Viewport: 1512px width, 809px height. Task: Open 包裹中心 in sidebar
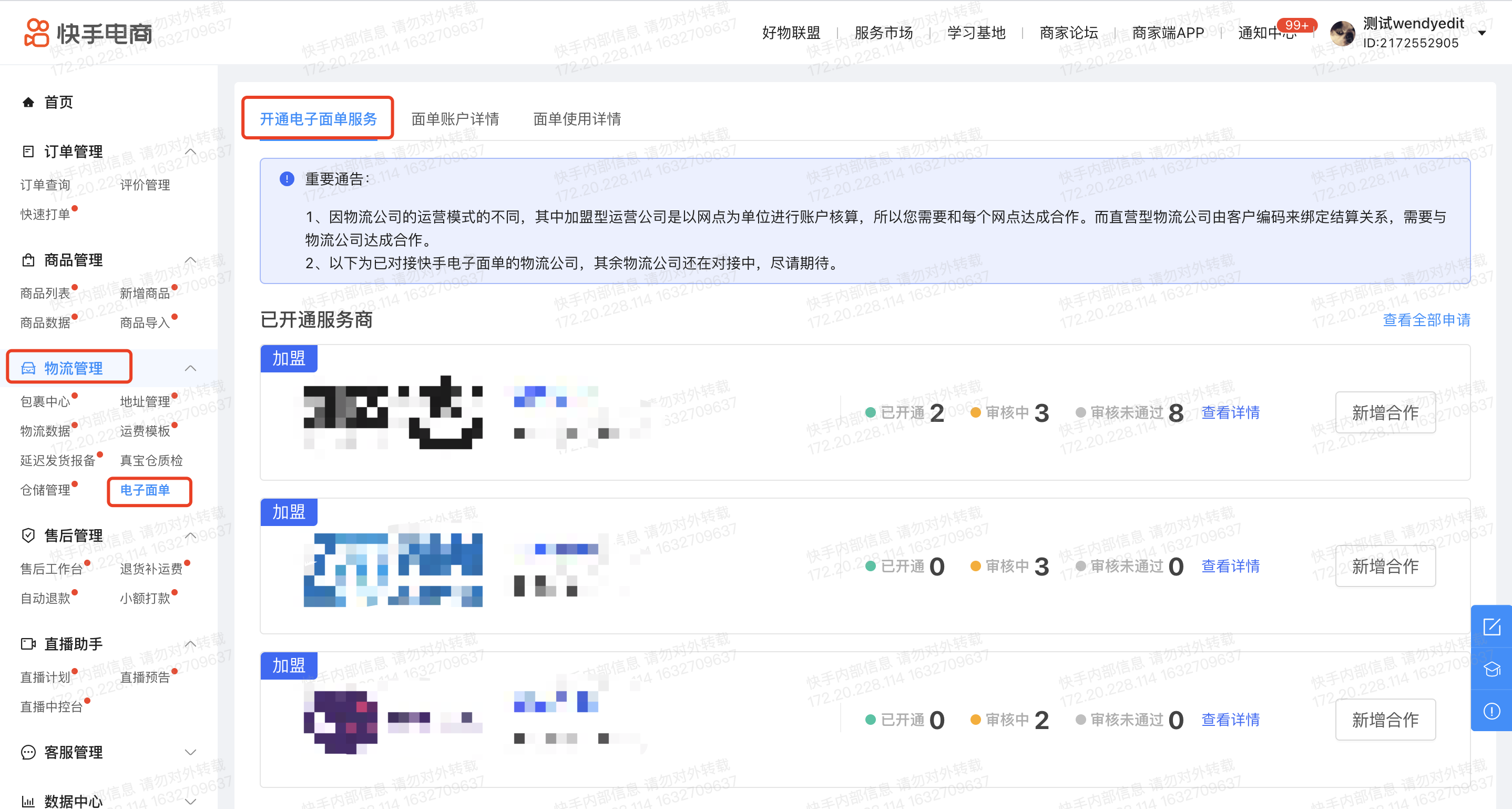pyautogui.click(x=45, y=401)
